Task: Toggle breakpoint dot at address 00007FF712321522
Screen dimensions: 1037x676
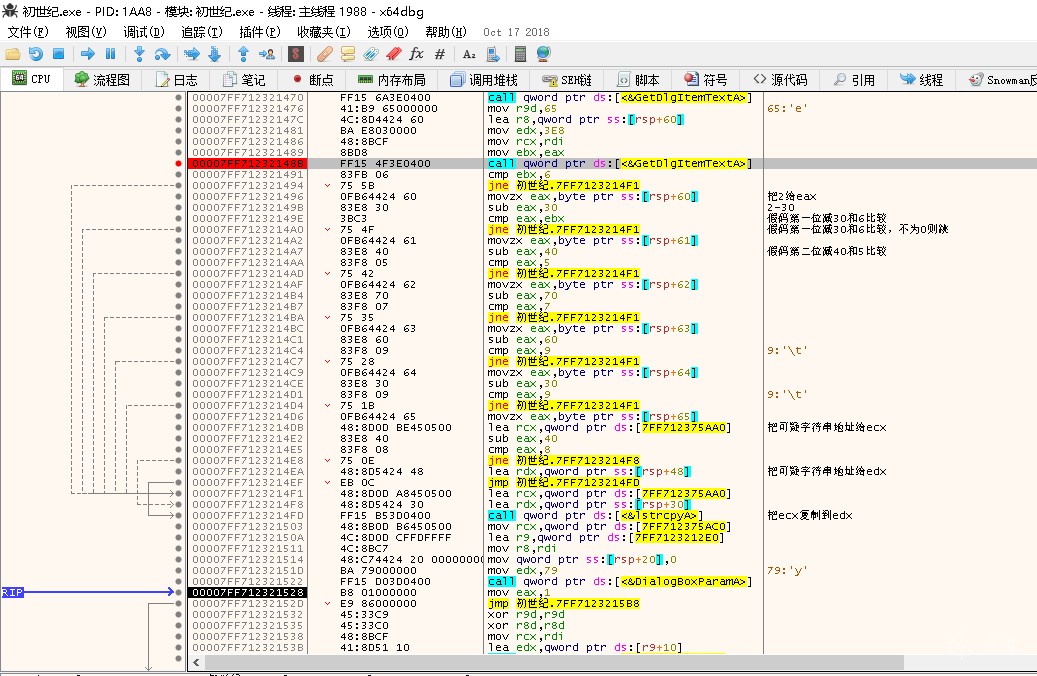Action: click(179, 581)
